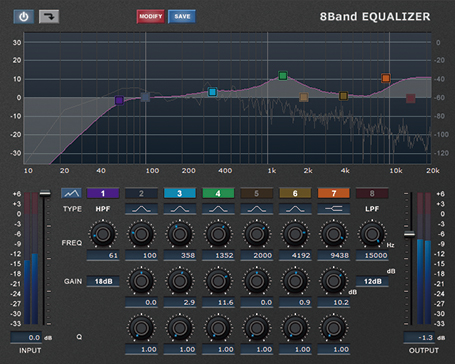The height and width of the screenshot is (364, 455).
Task: Open band 6 bell filter type selector
Action: pos(295,209)
